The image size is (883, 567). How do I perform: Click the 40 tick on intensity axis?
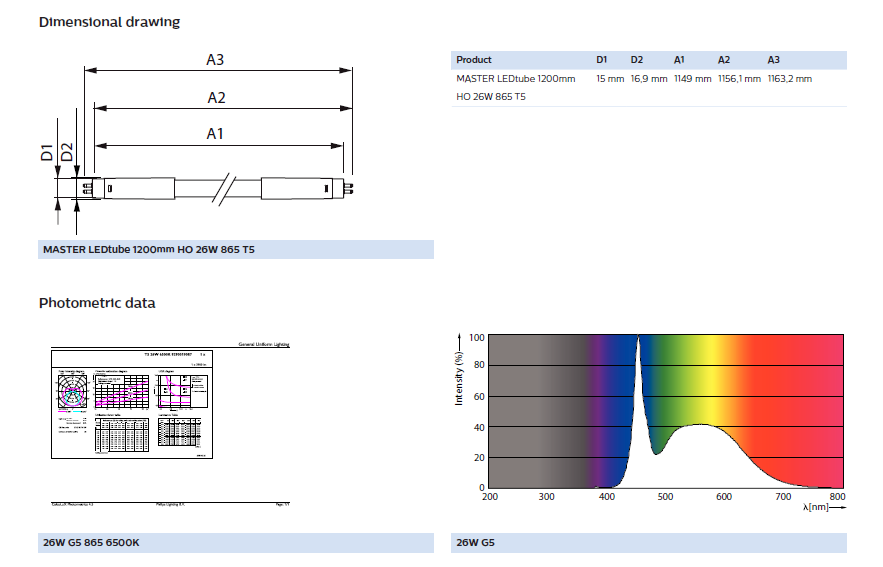pyautogui.click(x=479, y=427)
